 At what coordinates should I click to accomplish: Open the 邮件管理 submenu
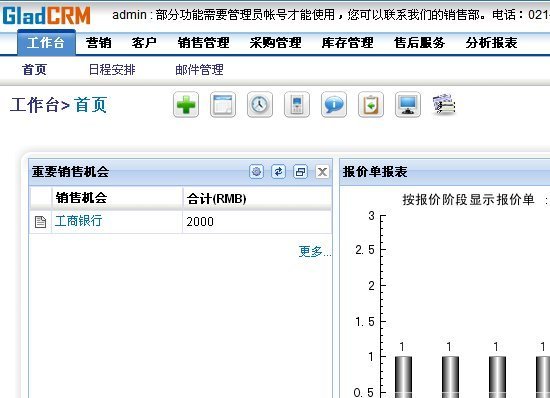[x=199, y=69]
